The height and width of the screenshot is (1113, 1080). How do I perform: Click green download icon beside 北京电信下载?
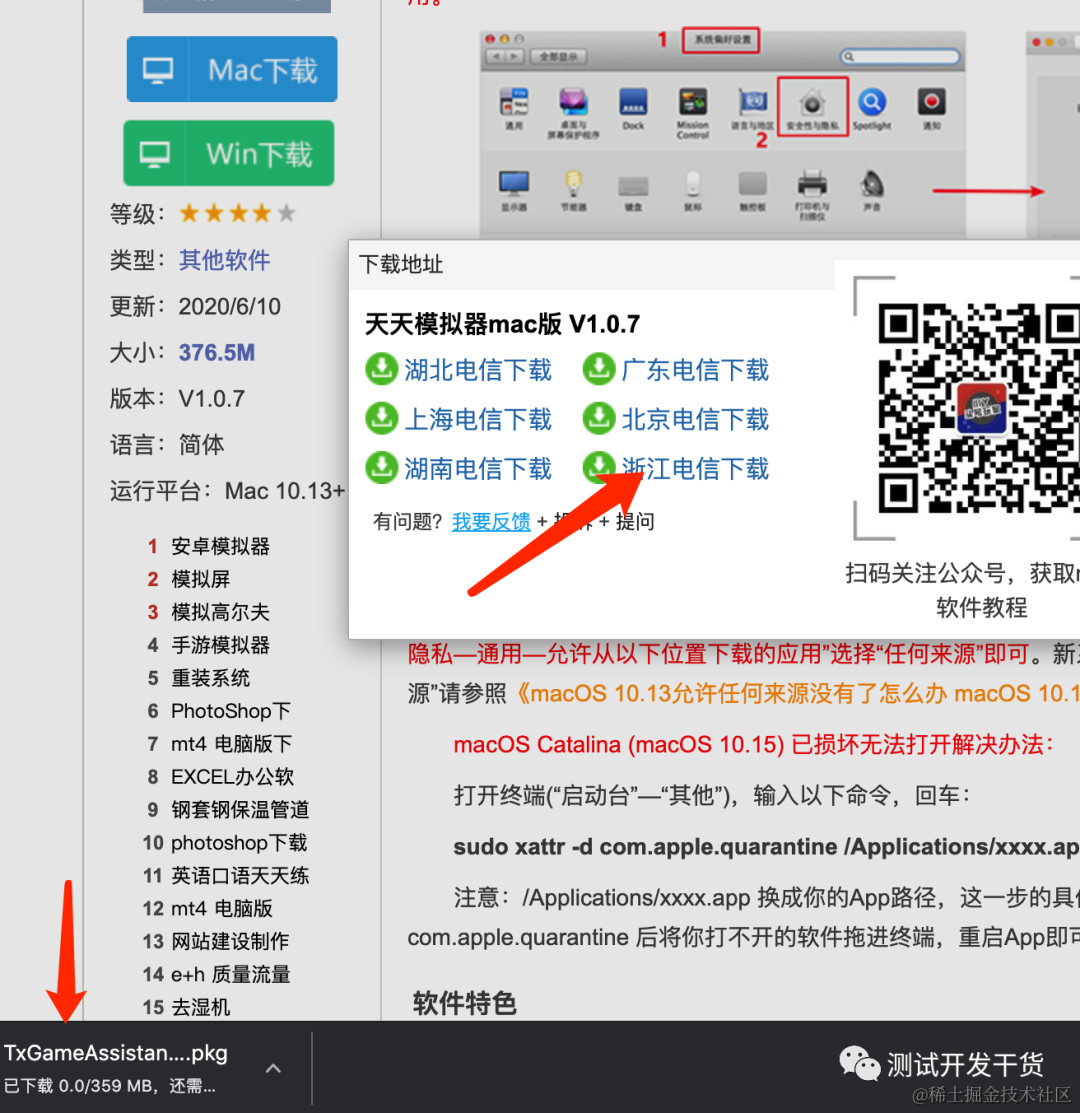pos(599,419)
